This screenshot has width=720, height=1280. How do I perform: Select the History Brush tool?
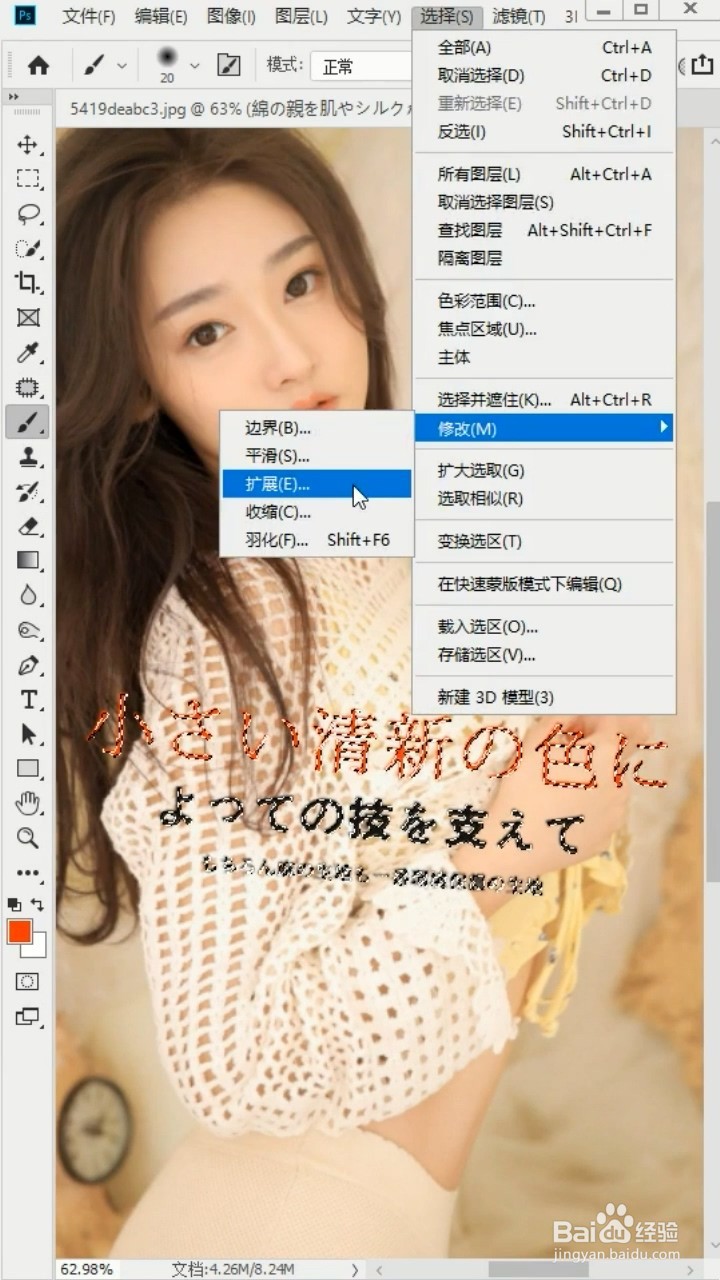pyautogui.click(x=28, y=491)
